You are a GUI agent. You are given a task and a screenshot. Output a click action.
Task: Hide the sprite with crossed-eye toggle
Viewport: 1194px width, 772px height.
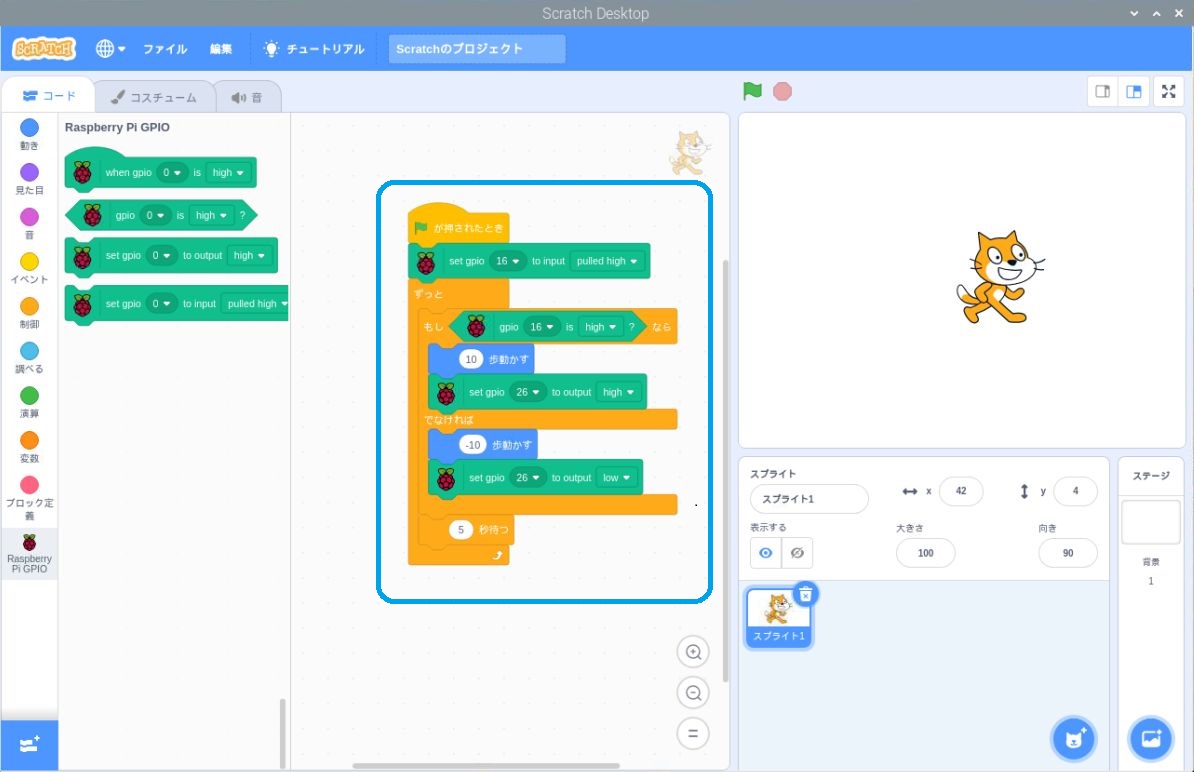(797, 553)
